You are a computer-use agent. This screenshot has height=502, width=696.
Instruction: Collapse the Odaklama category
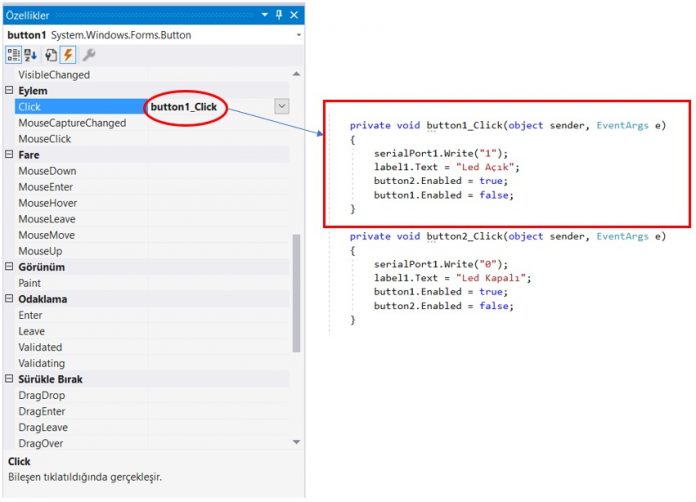coord(10,299)
